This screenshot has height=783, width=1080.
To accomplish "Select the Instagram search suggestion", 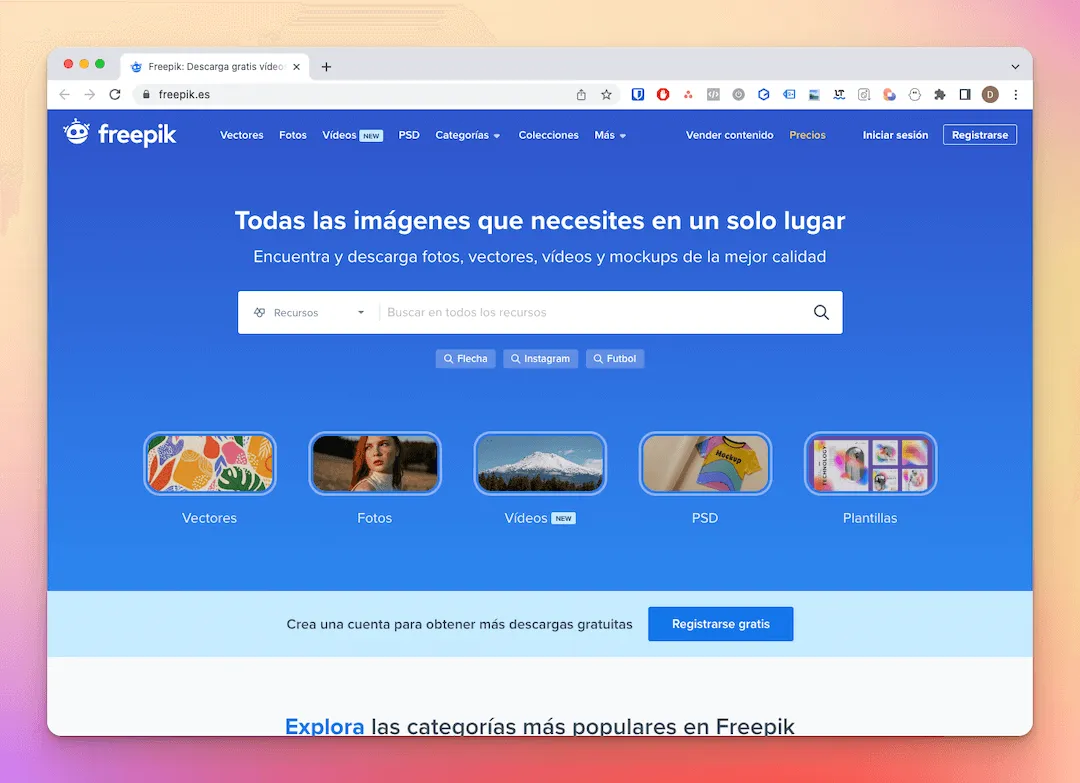I will pos(541,359).
